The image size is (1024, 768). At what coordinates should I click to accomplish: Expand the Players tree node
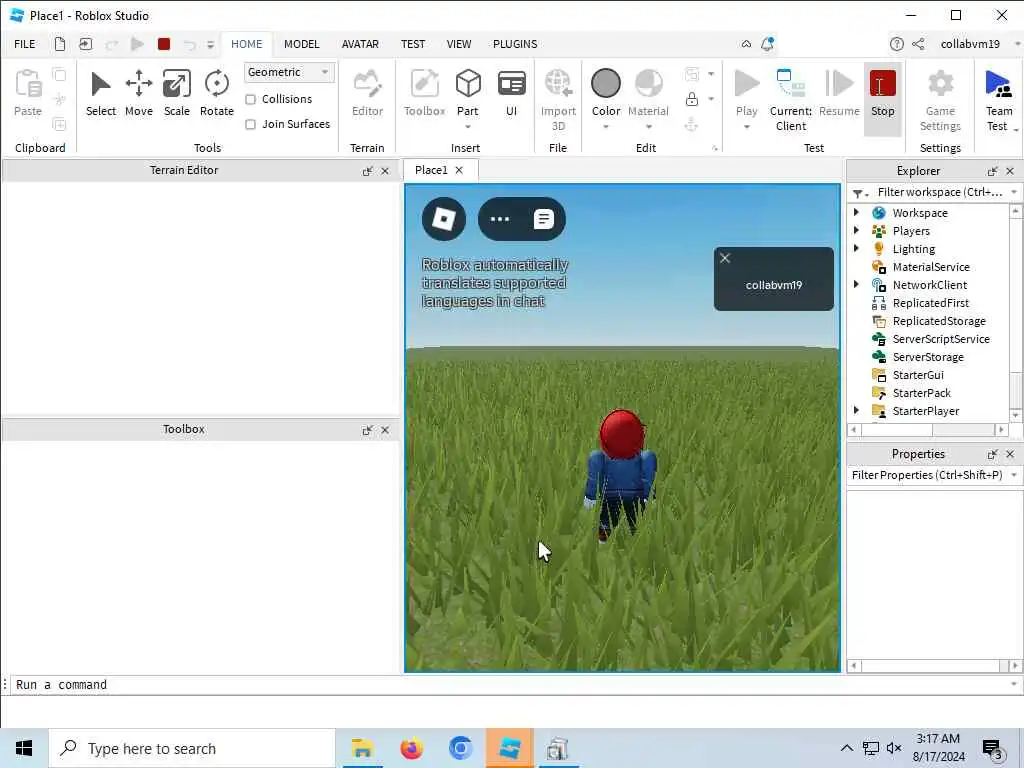(856, 230)
